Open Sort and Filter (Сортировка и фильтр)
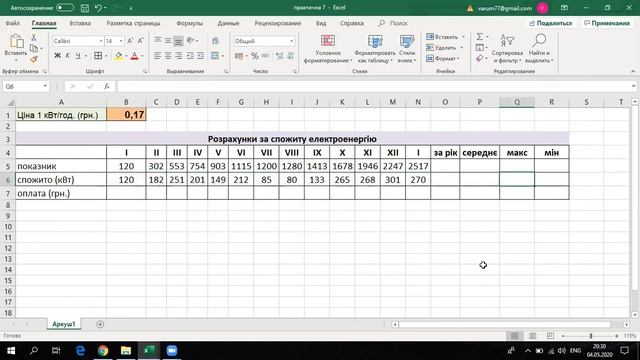This screenshot has width=640, height=360. (507, 49)
